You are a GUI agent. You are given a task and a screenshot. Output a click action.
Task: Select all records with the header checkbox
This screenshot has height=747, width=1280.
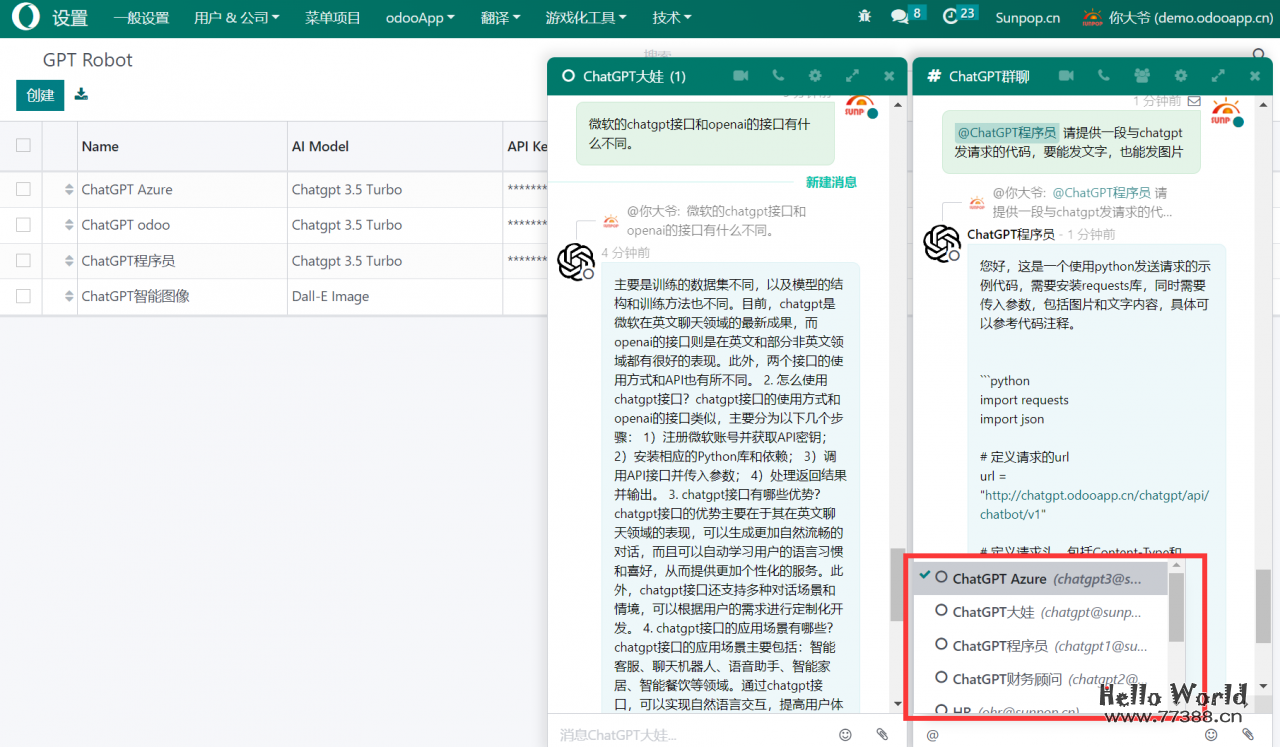[x=23, y=146]
